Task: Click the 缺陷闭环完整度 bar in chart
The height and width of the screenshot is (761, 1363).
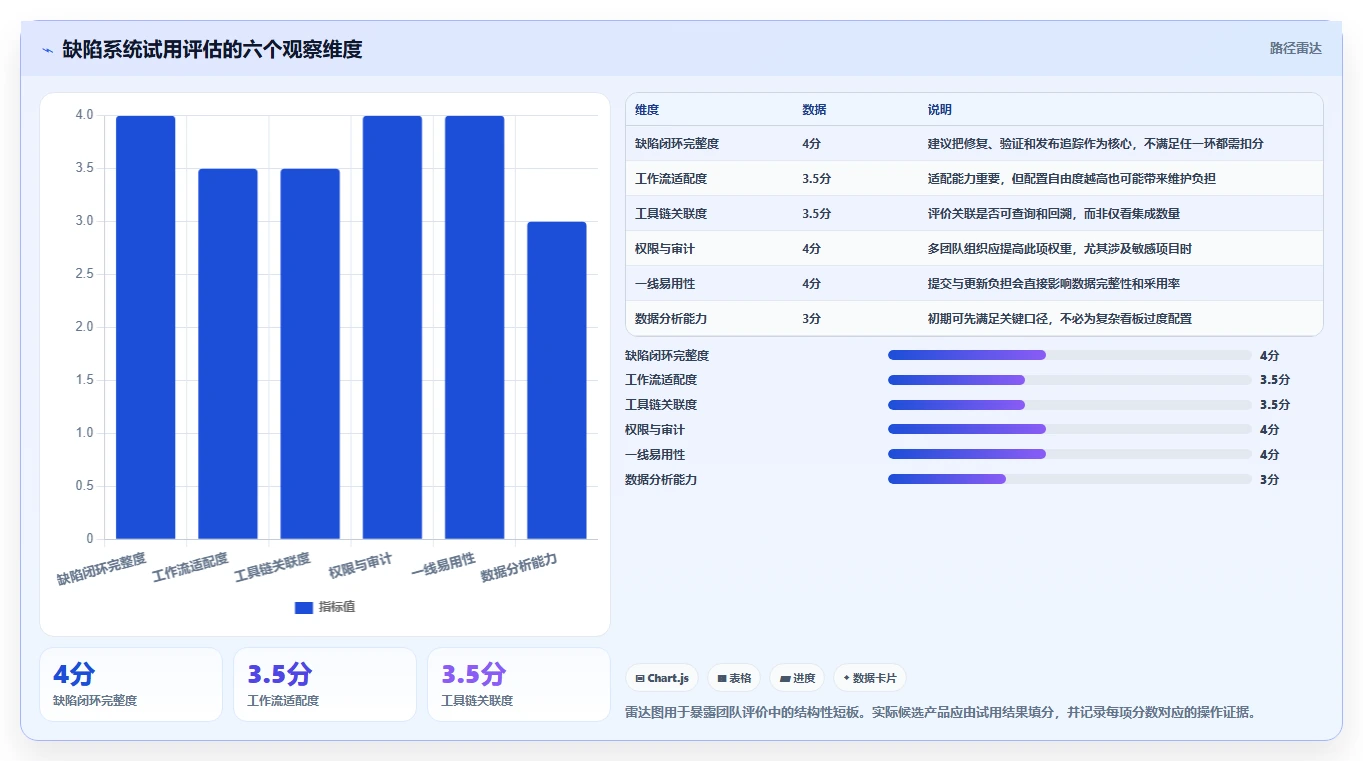Action: 146,327
